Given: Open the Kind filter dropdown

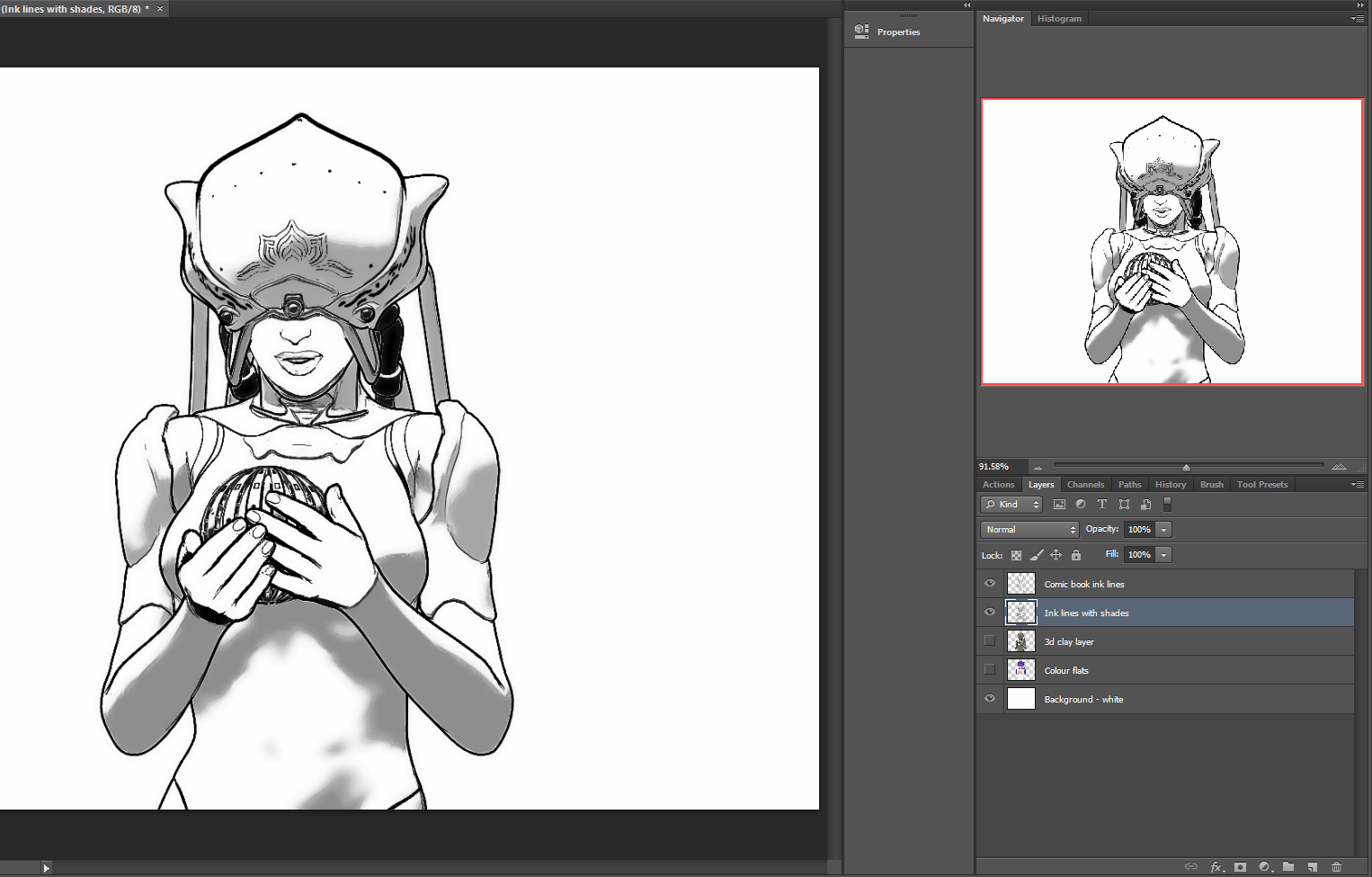Looking at the screenshot, I should 1011,505.
